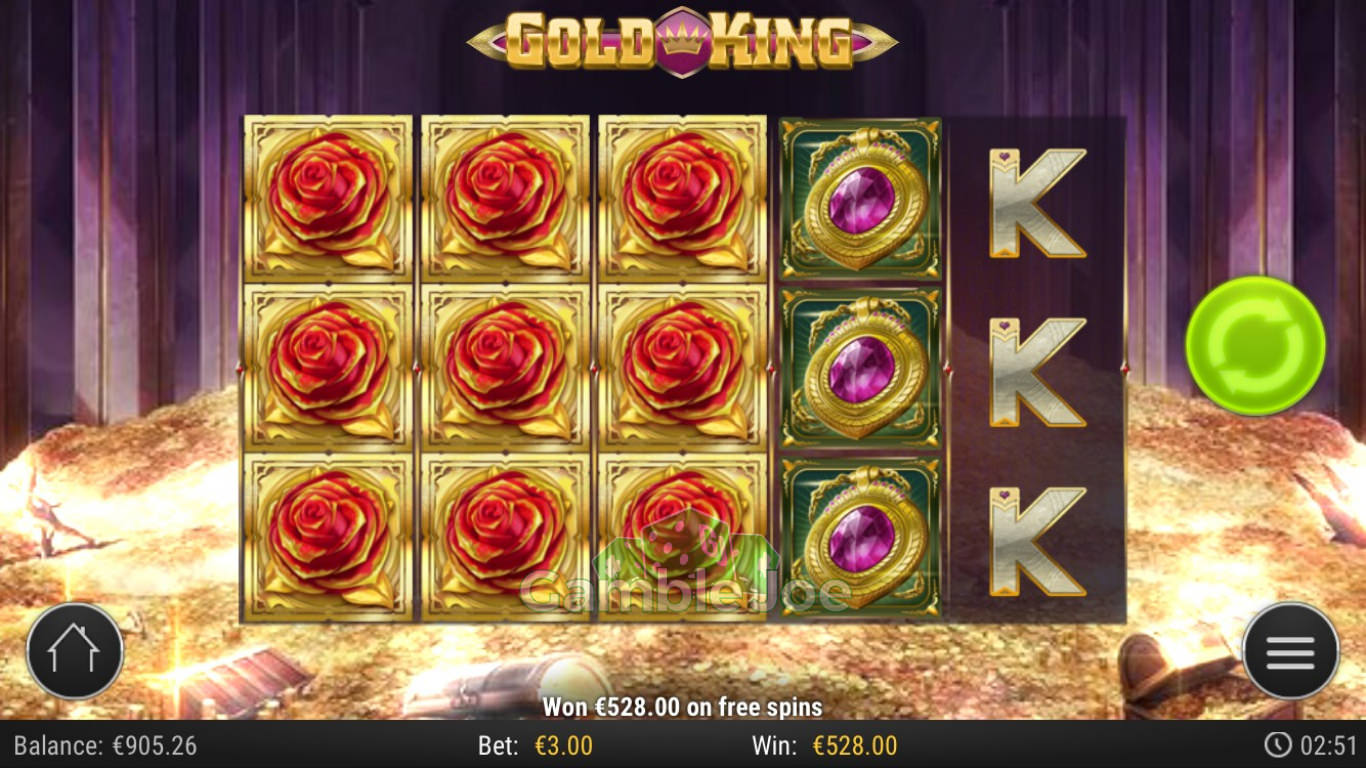This screenshot has width=1366, height=768.
Task: Click the Won €528.00 on free spins message
Action: (x=682, y=707)
